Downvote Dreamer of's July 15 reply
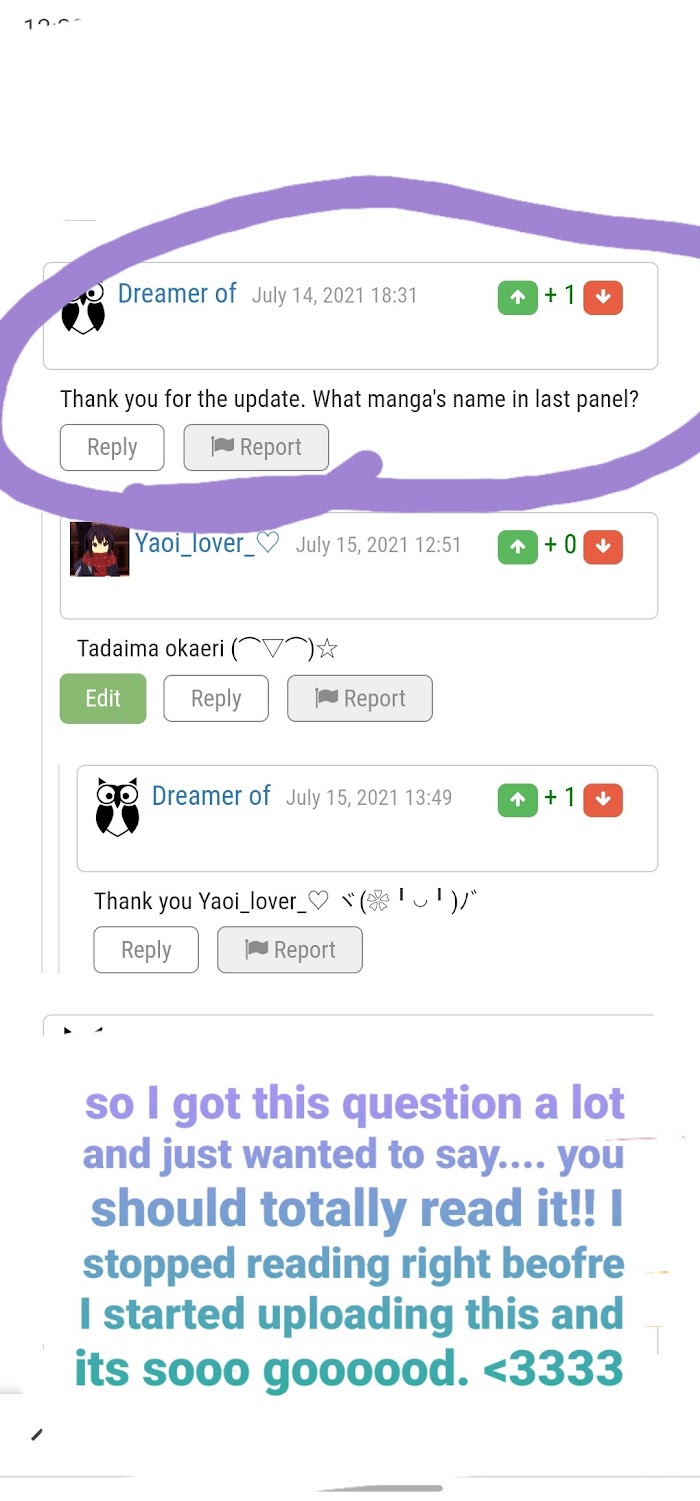This screenshot has width=700, height=1501. [603, 798]
